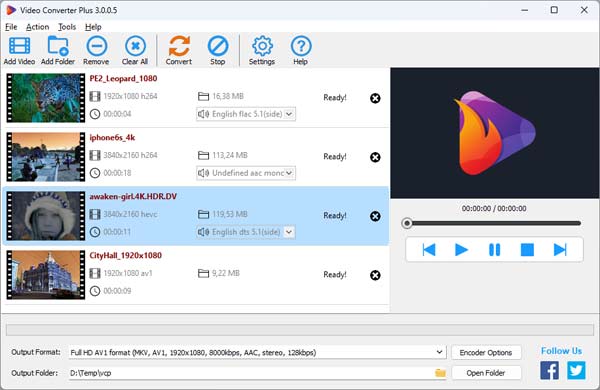This screenshot has height=390, width=600.
Task: Click the Open Folder button
Action: 486,373
